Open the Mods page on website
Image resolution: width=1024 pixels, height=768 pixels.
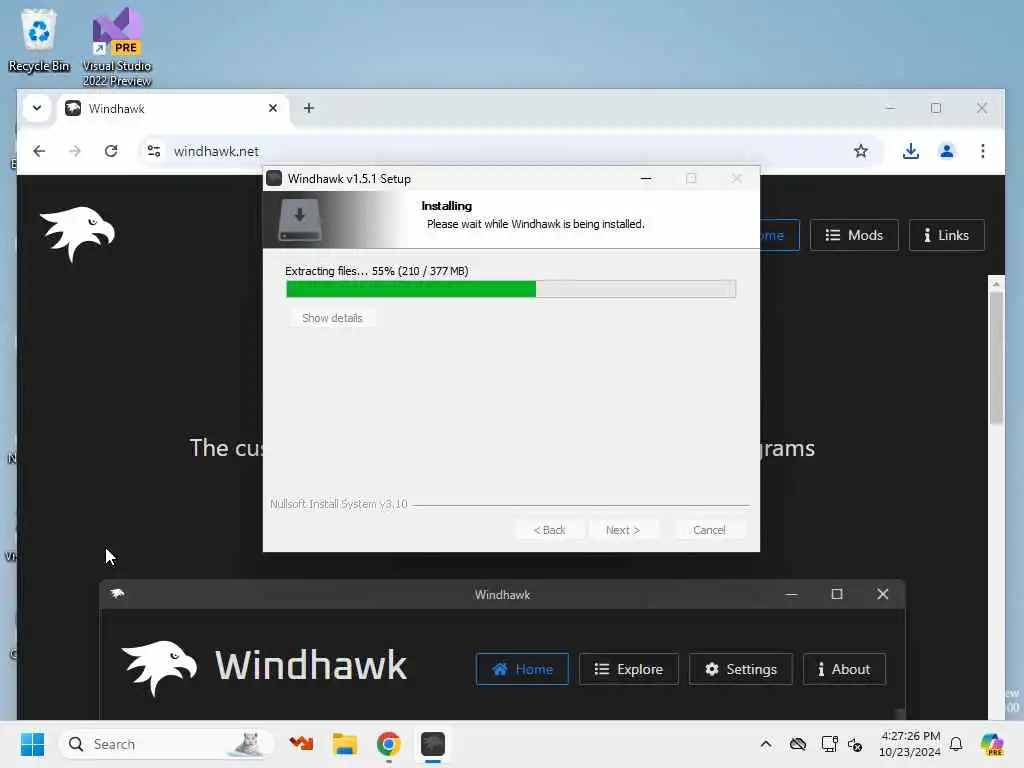(x=854, y=235)
